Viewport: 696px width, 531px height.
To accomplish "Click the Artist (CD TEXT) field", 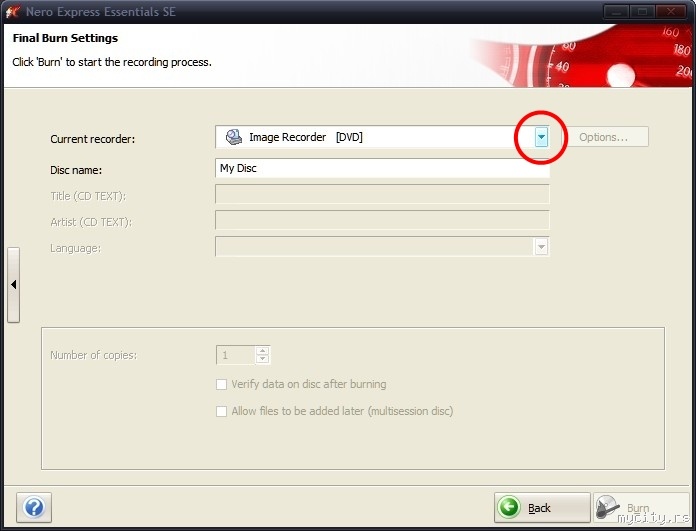I will pos(382,220).
